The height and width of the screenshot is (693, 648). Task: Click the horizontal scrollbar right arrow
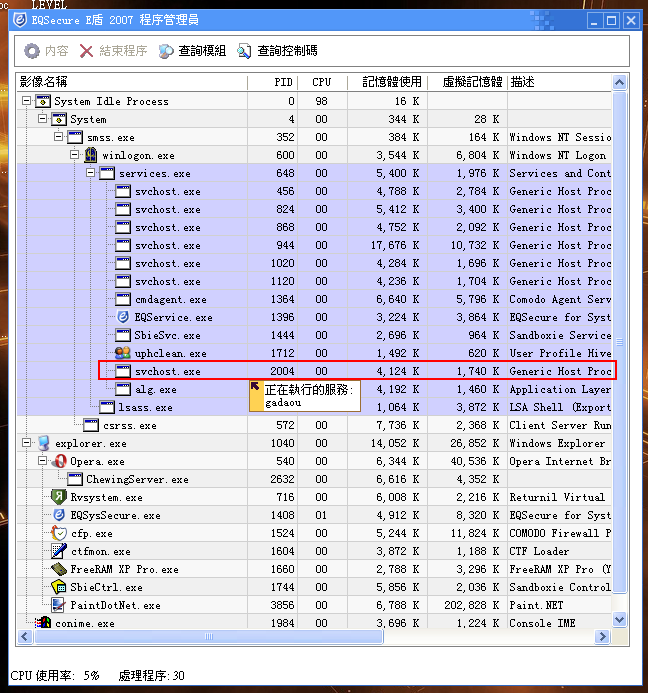click(602, 636)
